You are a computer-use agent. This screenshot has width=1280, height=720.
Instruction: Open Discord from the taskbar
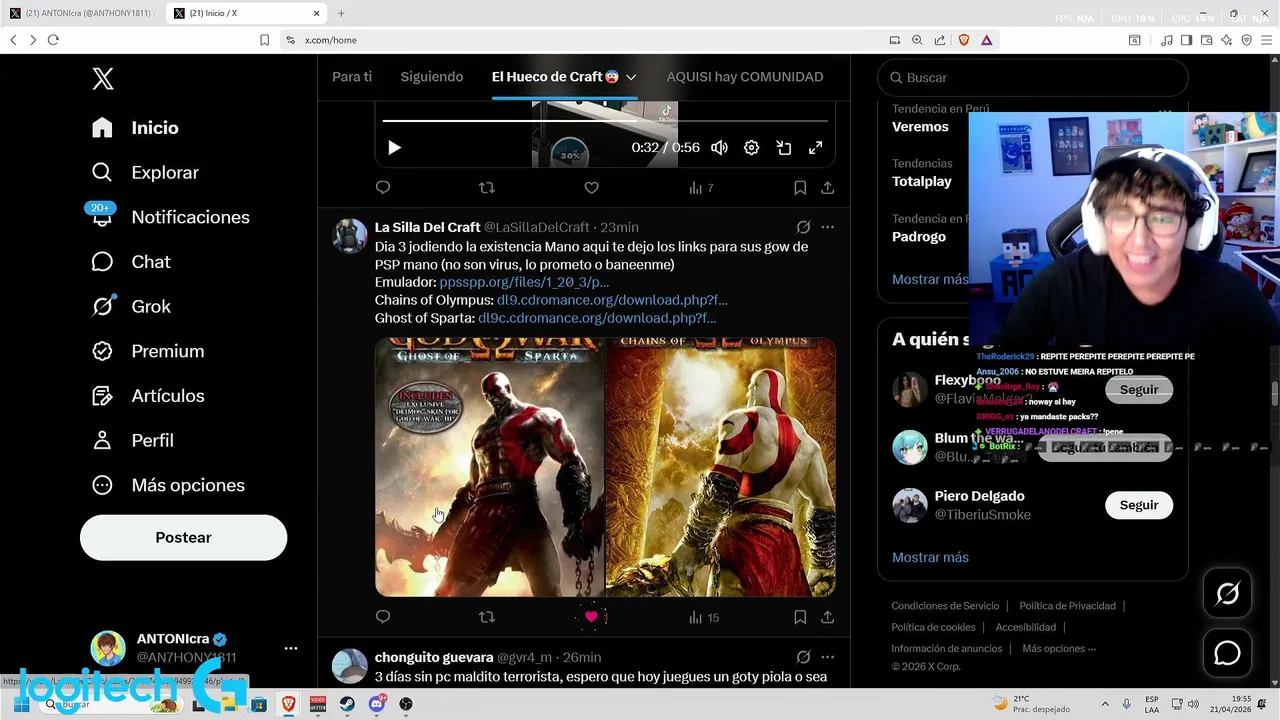coord(376,704)
